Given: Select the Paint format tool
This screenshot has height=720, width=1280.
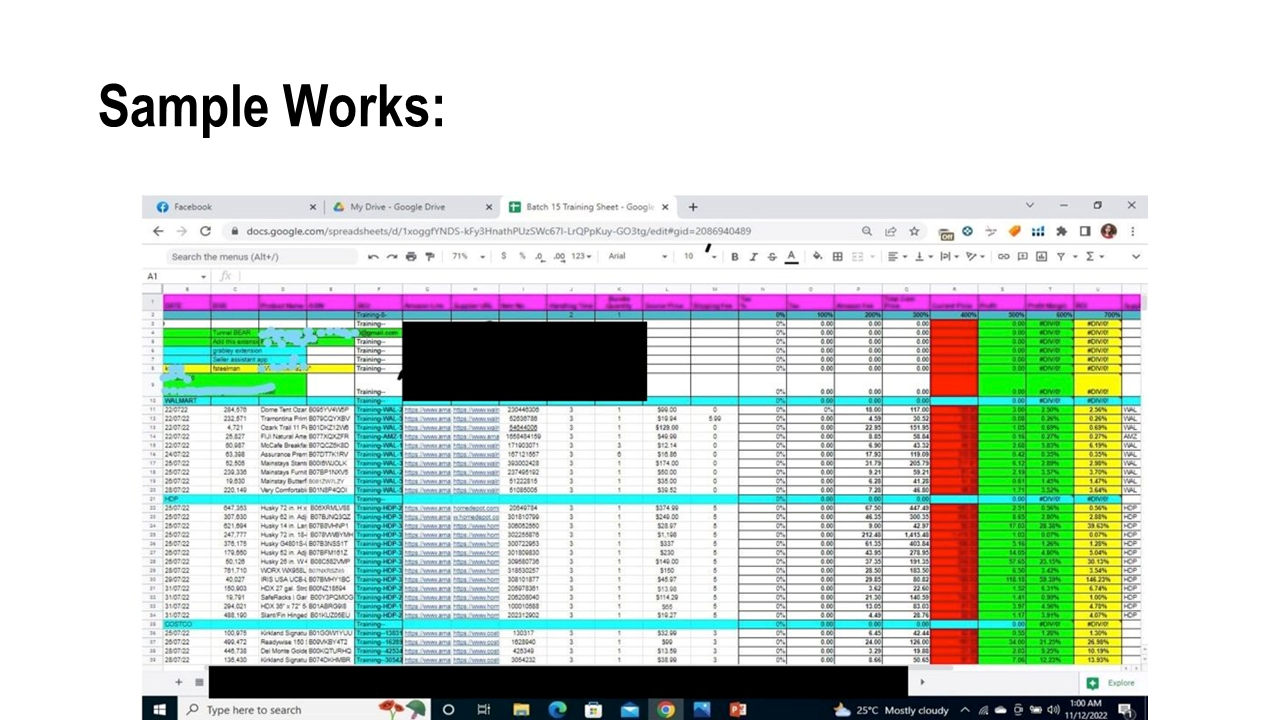Looking at the screenshot, I should 430,257.
